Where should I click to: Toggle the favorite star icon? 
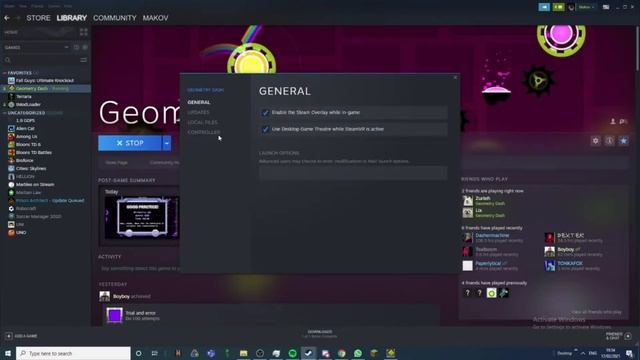point(623,141)
